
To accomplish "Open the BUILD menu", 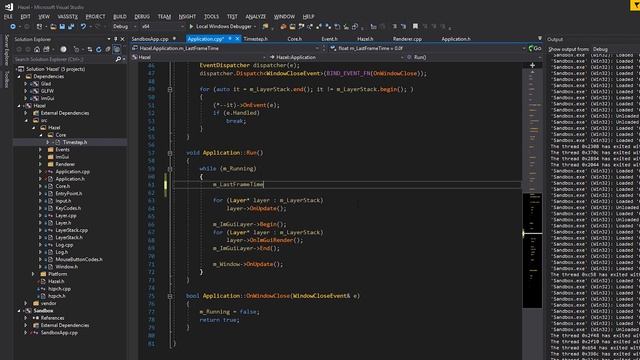I will pyautogui.click(x=120, y=17).
